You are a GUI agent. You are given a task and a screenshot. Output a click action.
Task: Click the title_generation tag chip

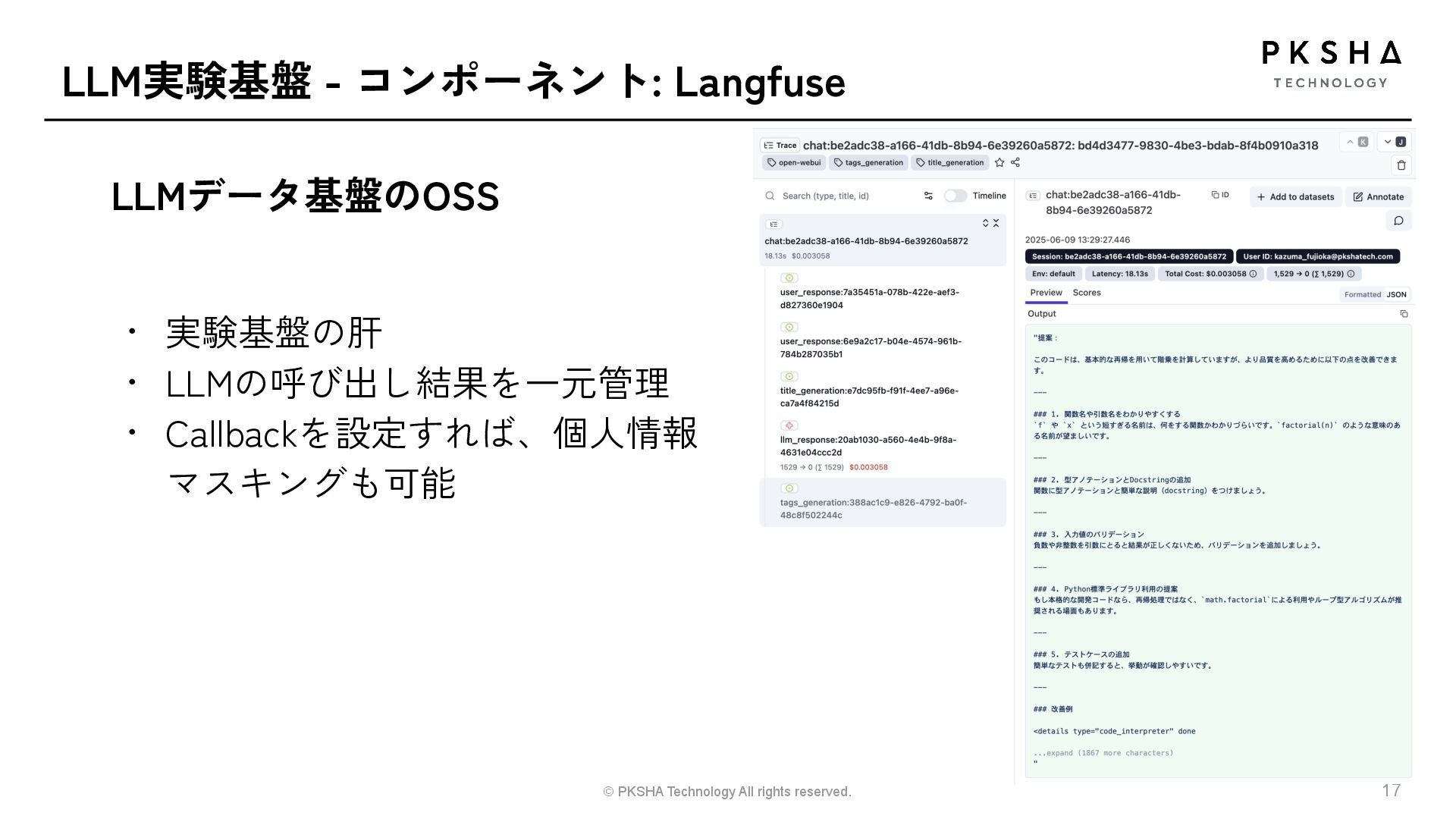pos(950,162)
